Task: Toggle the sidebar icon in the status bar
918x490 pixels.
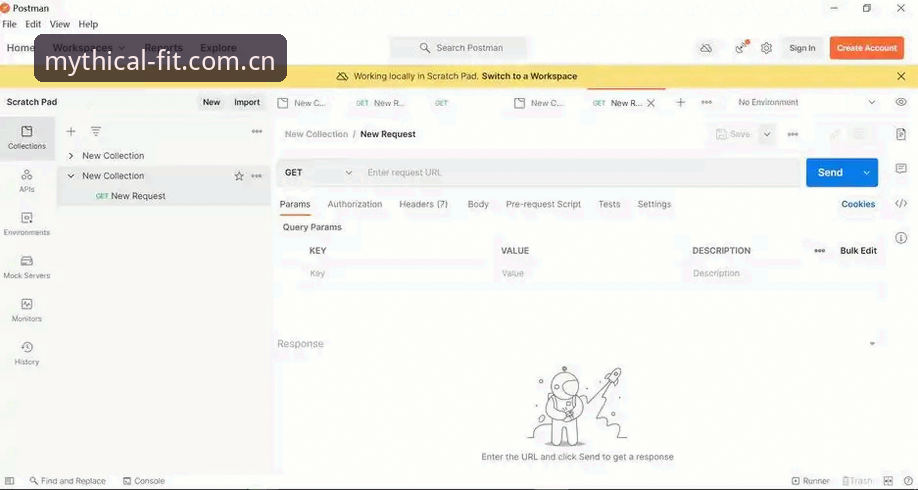Action: coord(9,481)
